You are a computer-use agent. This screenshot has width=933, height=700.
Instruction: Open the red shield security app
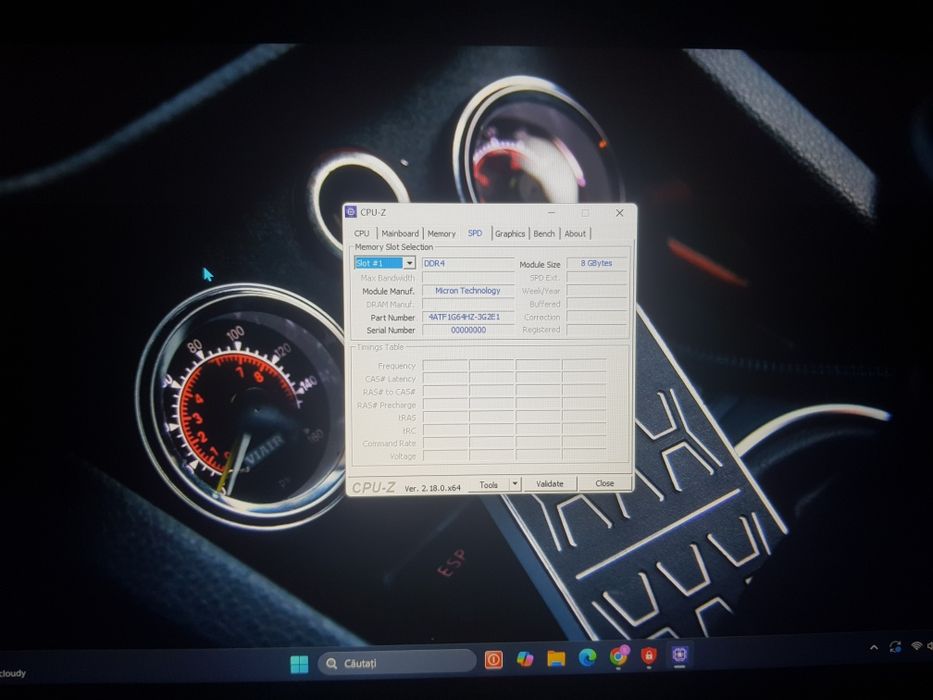[649, 656]
